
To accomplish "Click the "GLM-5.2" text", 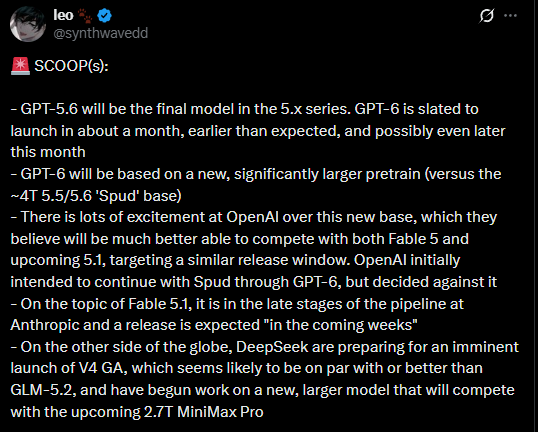I will (x=43, y=390).
